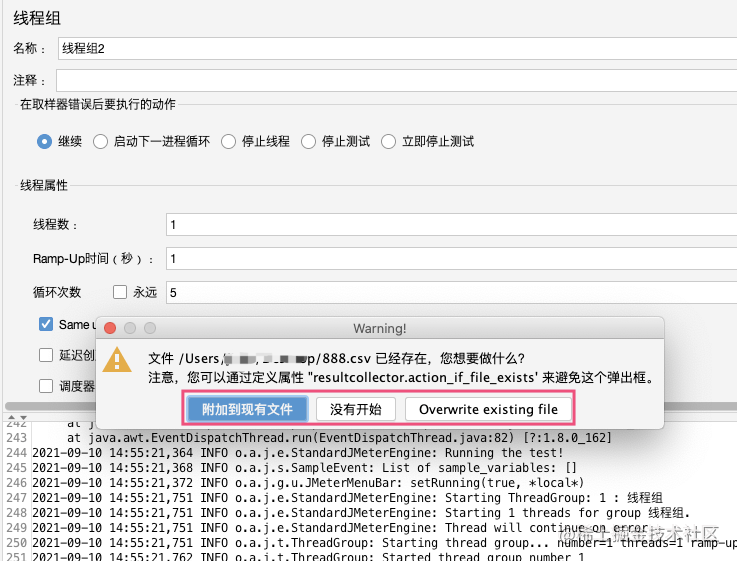The height and width of the screenshot is (561, 737).
Task: Enable the 永远 loop checkbox
Action: click(x=120, y=292)
